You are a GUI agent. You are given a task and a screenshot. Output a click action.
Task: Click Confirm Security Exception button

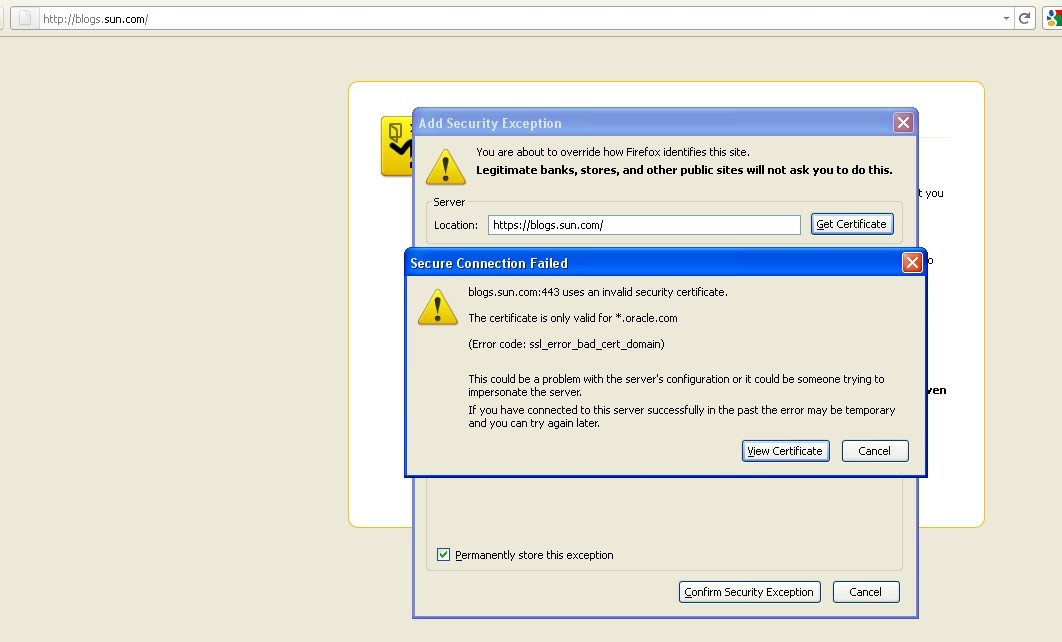tap(750, 592)
